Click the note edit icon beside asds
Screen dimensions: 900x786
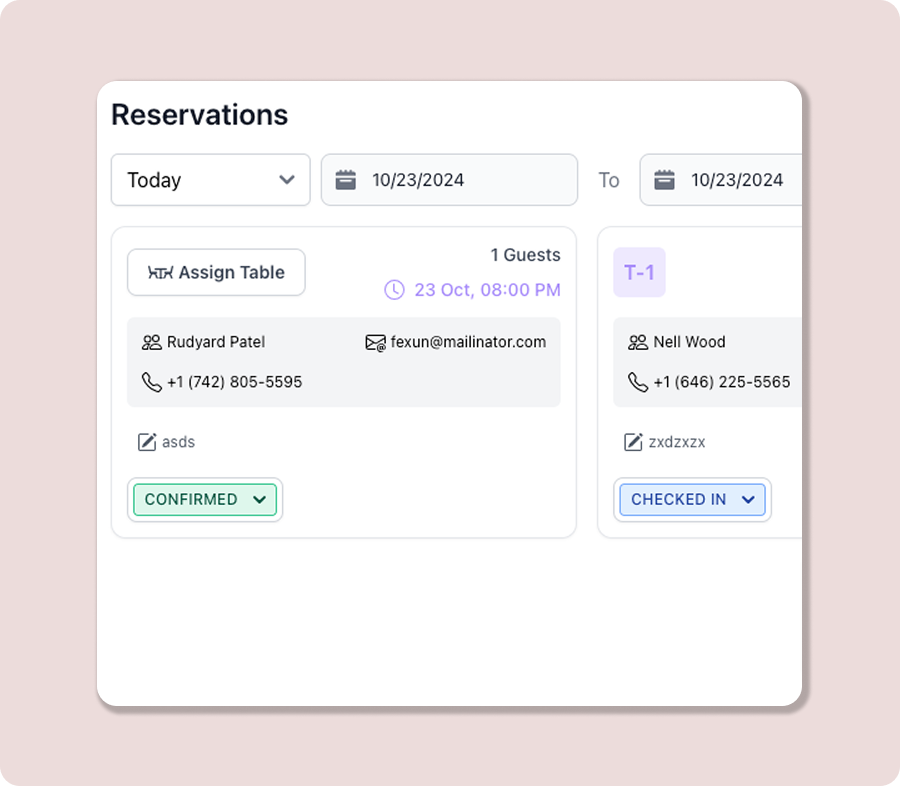point(147,442)
